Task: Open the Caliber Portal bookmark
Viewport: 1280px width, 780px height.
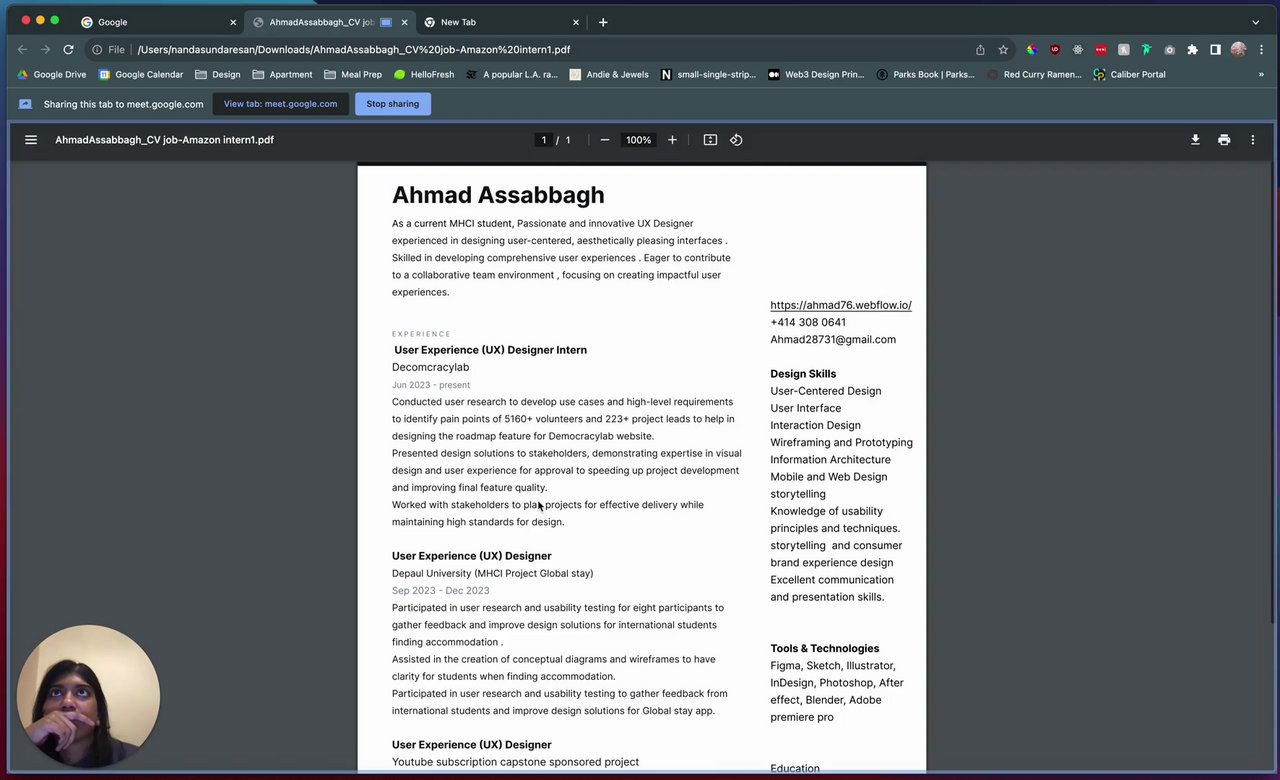Action: pyautogui.click(x=1129, y=74)
